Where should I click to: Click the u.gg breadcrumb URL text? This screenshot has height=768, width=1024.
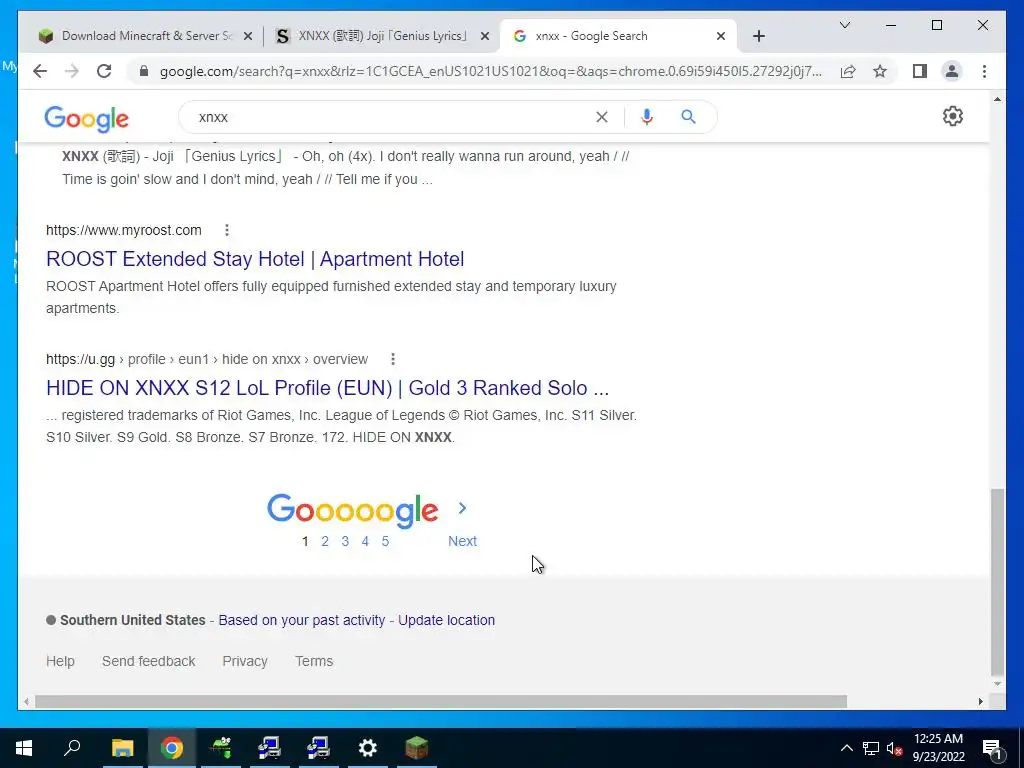(207, 359)
